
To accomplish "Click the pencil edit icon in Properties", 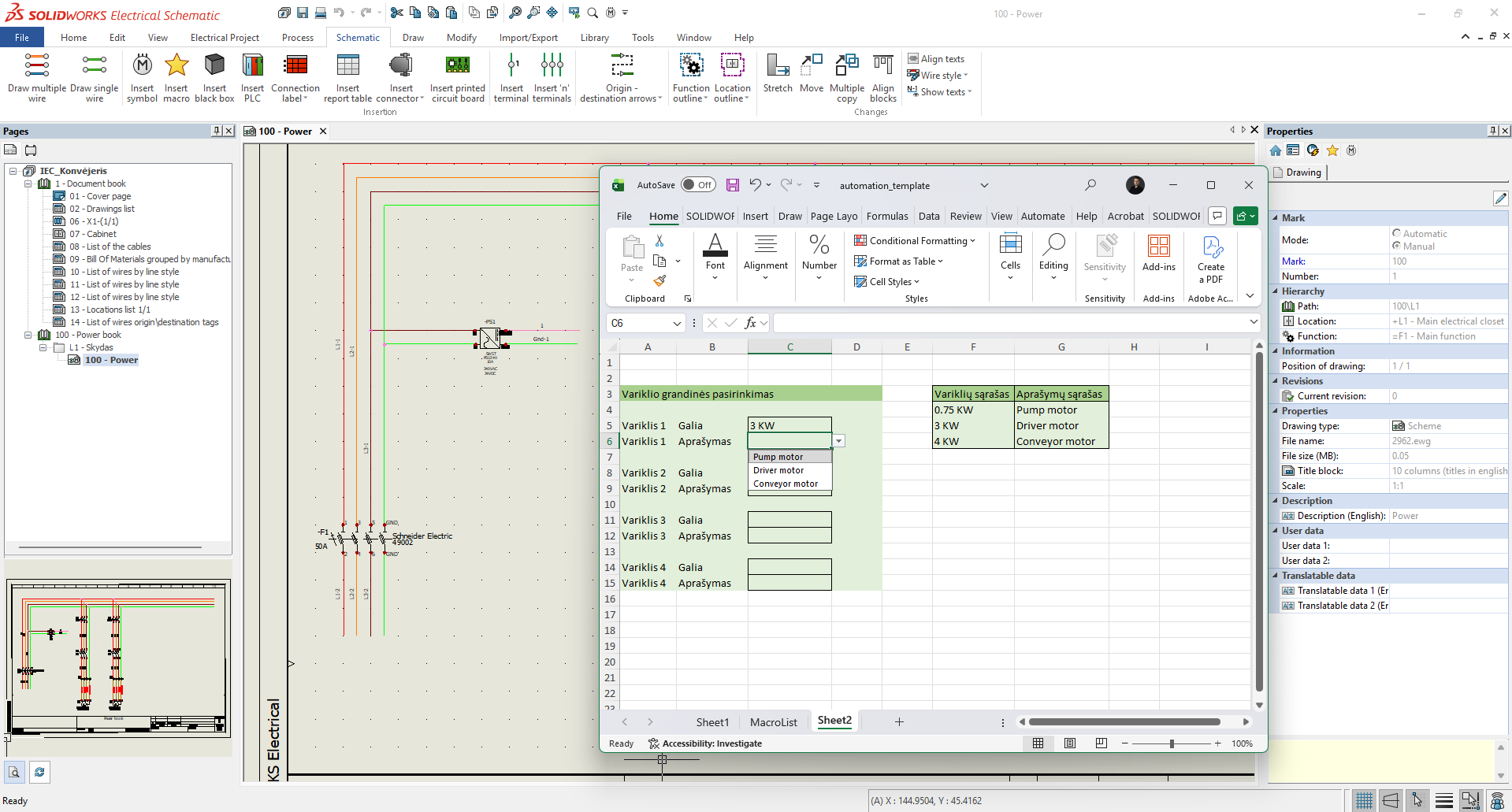I will (x=1500, y=198).
